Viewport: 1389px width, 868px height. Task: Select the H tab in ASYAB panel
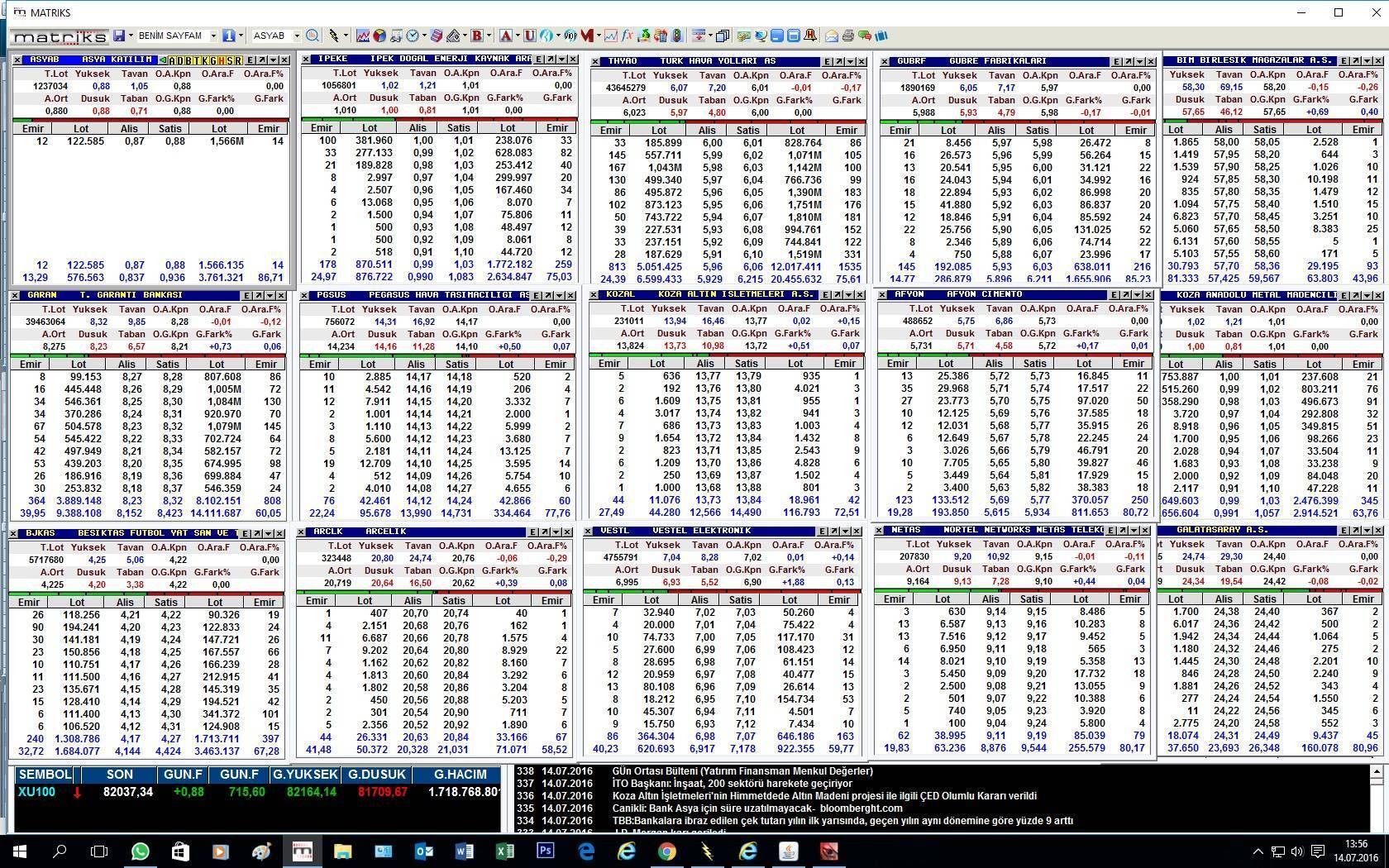click(221, 60)
